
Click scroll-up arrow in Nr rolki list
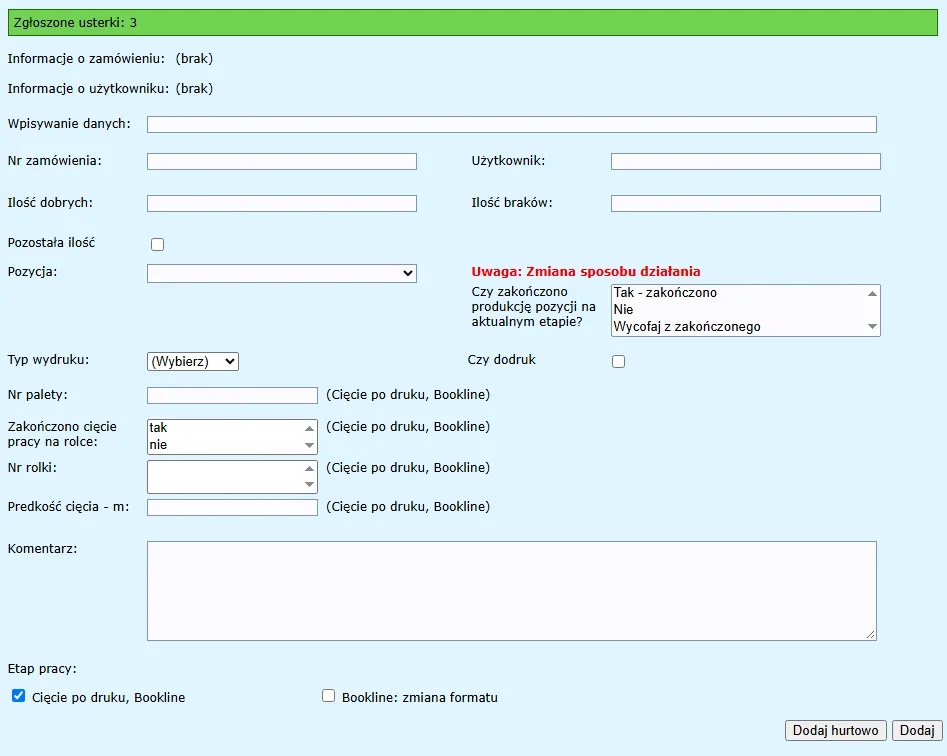pyautogui.click(x=309, y=469)
